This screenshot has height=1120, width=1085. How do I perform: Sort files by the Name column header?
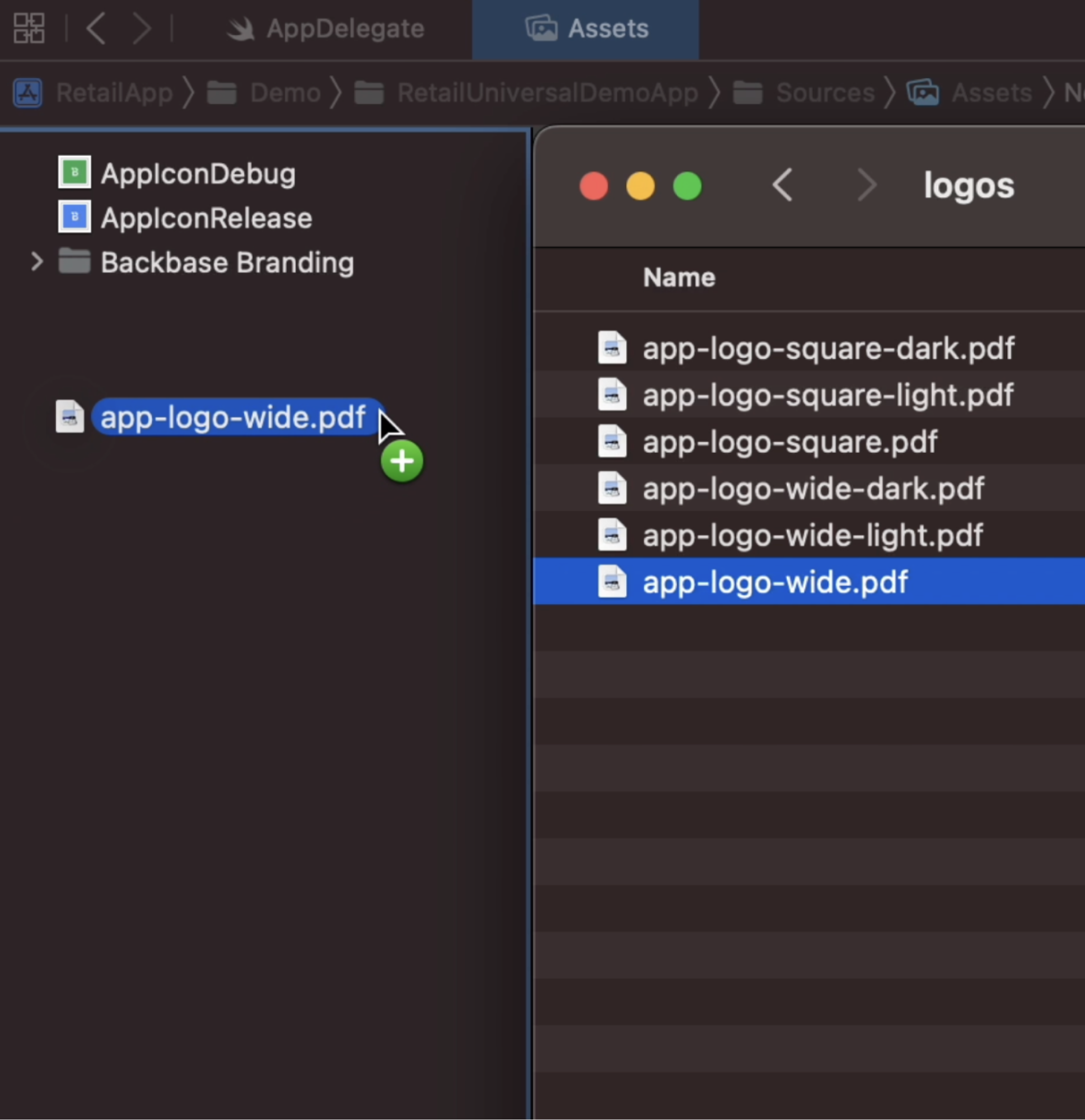(678, 277)
